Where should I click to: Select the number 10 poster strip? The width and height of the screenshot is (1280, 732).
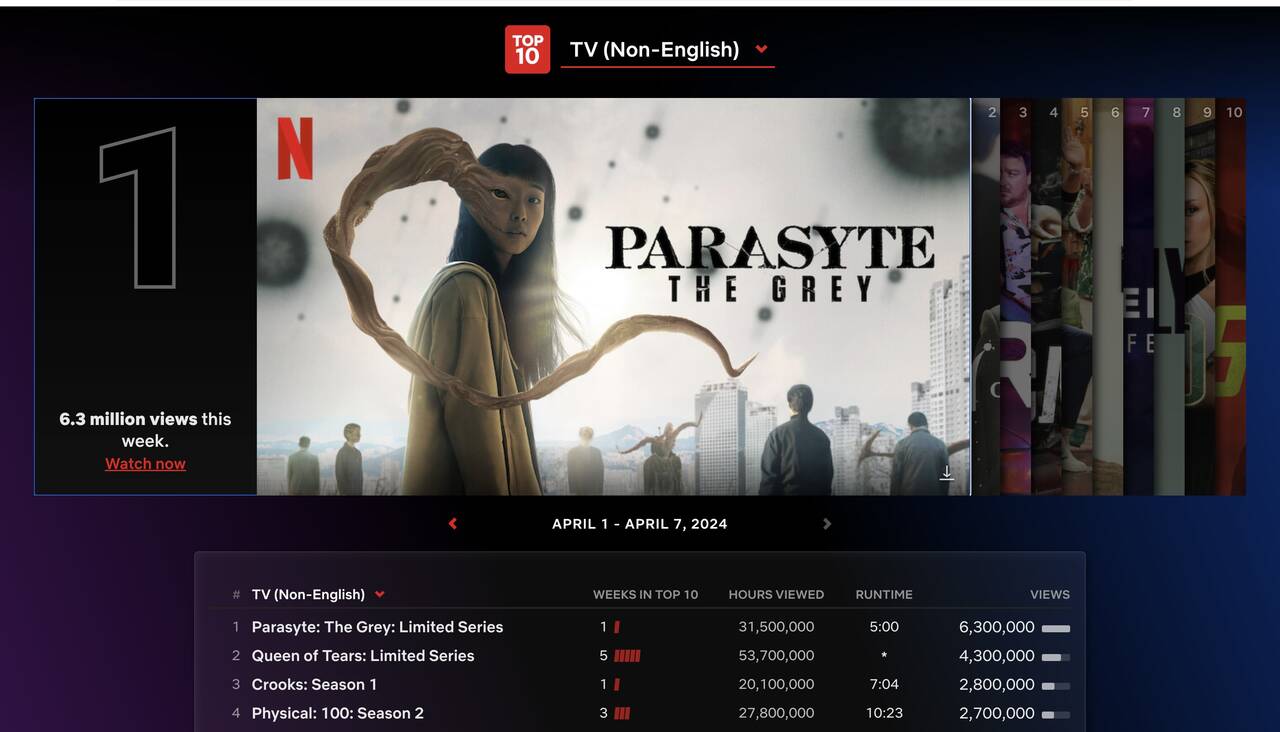(1231, 296)
